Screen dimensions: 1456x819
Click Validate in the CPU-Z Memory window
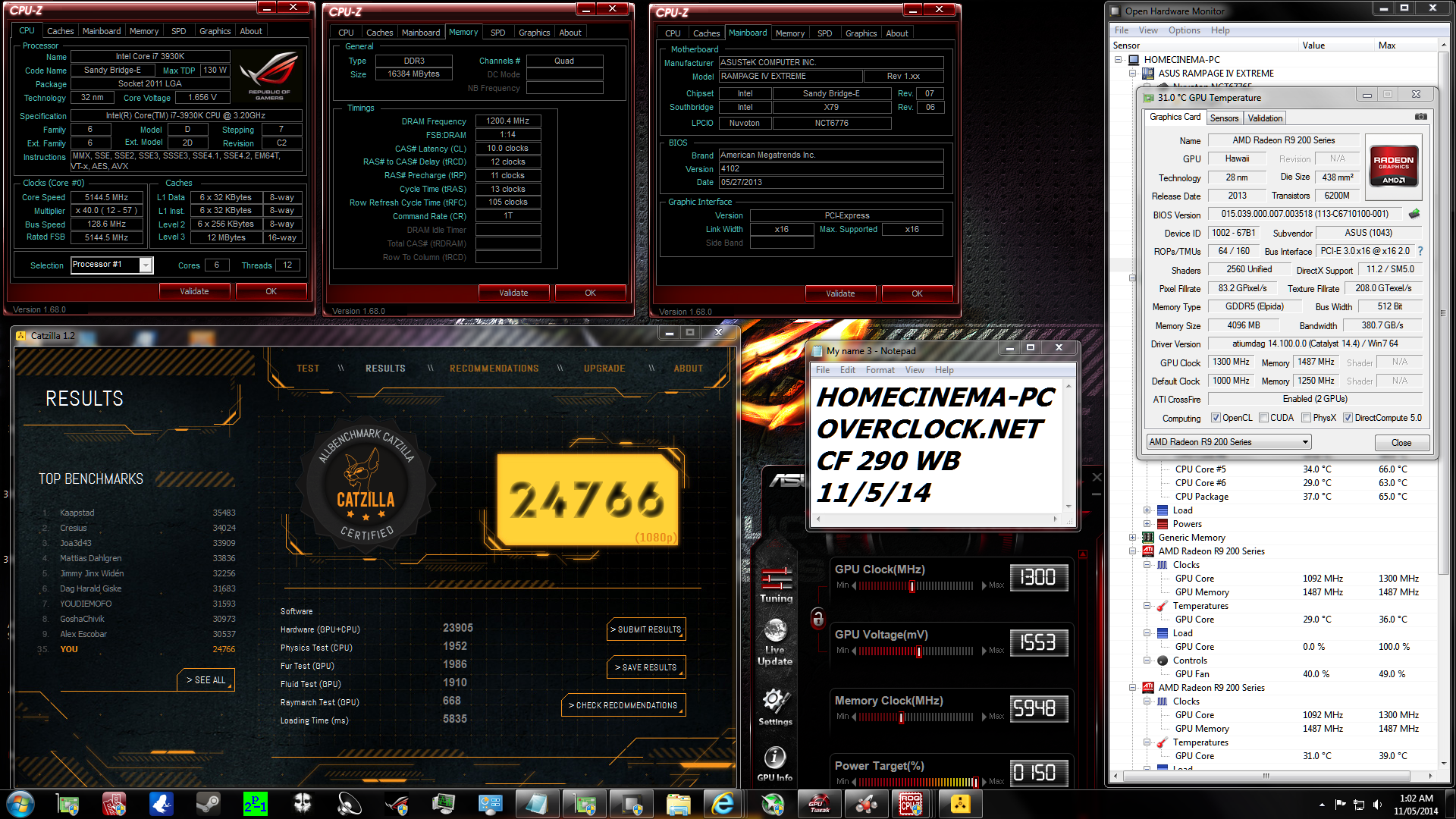[x=513, y=293]
